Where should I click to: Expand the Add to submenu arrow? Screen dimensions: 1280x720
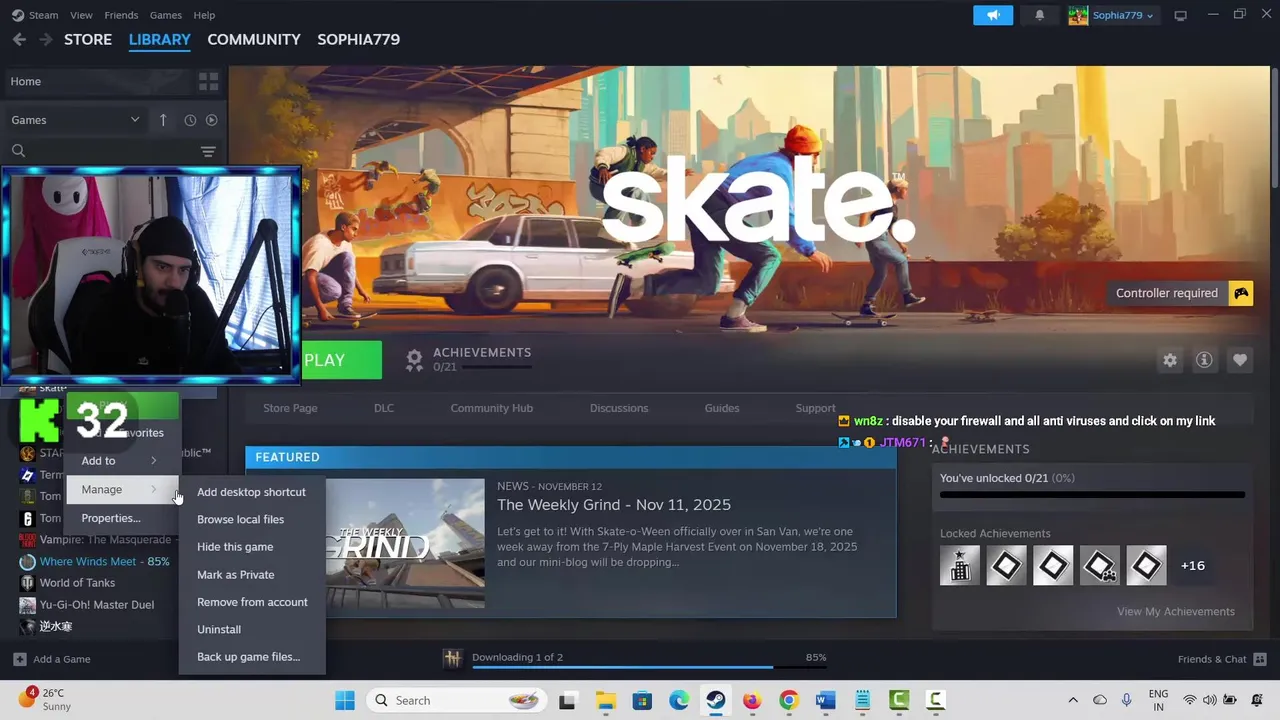(153, 461)
